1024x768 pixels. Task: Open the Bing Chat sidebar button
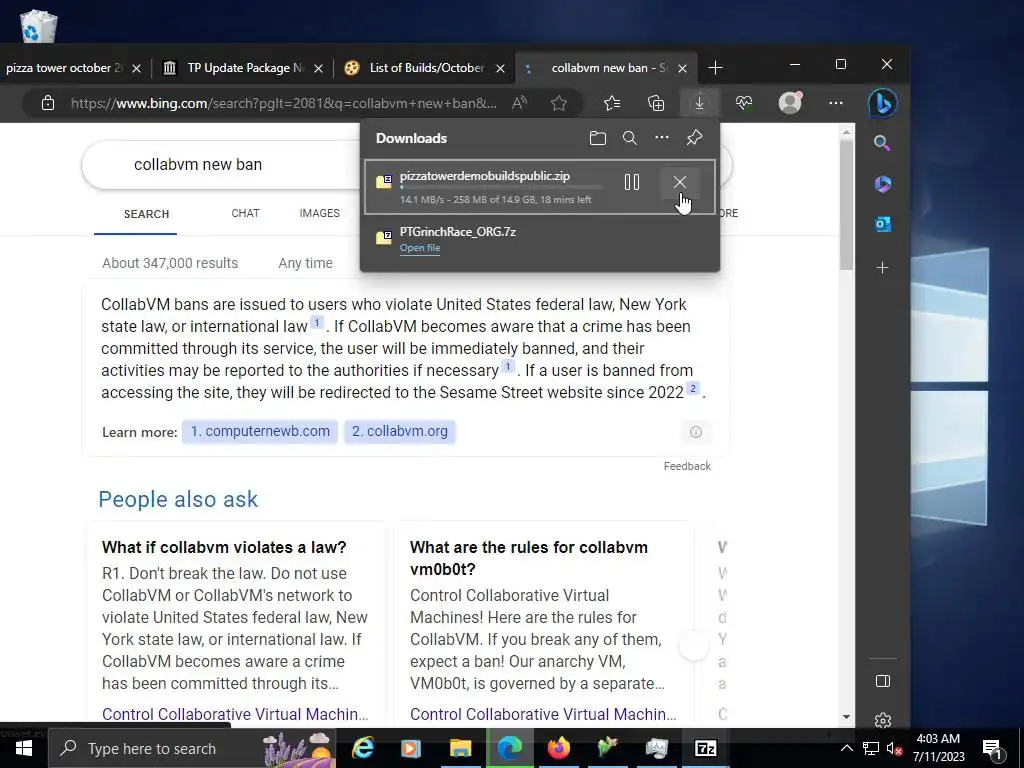point(882,103)
